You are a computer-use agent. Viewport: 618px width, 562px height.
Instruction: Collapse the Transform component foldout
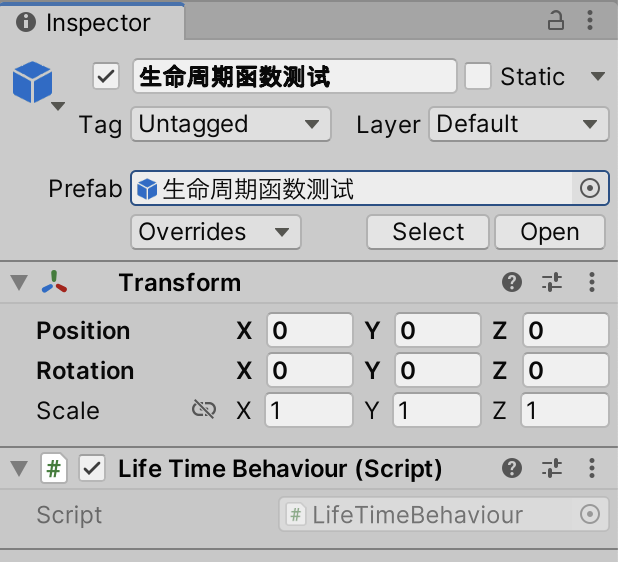point(17,283)
